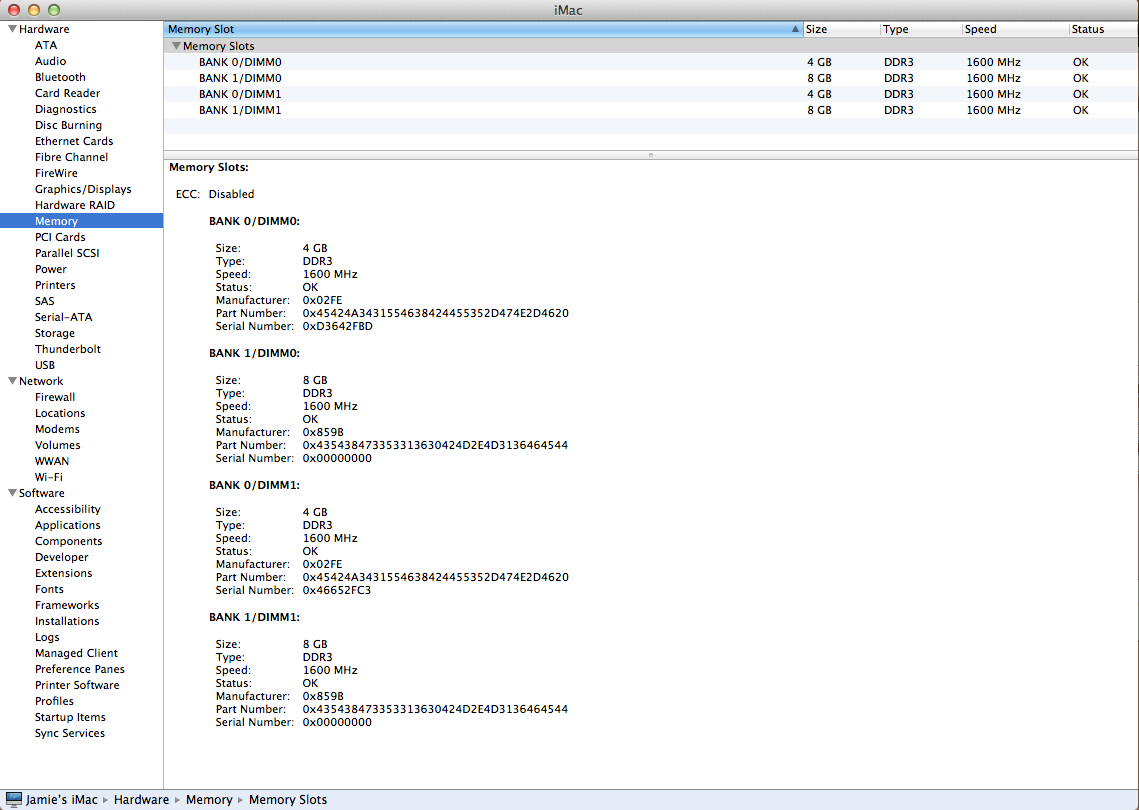Screen dimensions: 1139x810
Task: Select the BANK 0/DIMM0 row
Action: (651, 62)
